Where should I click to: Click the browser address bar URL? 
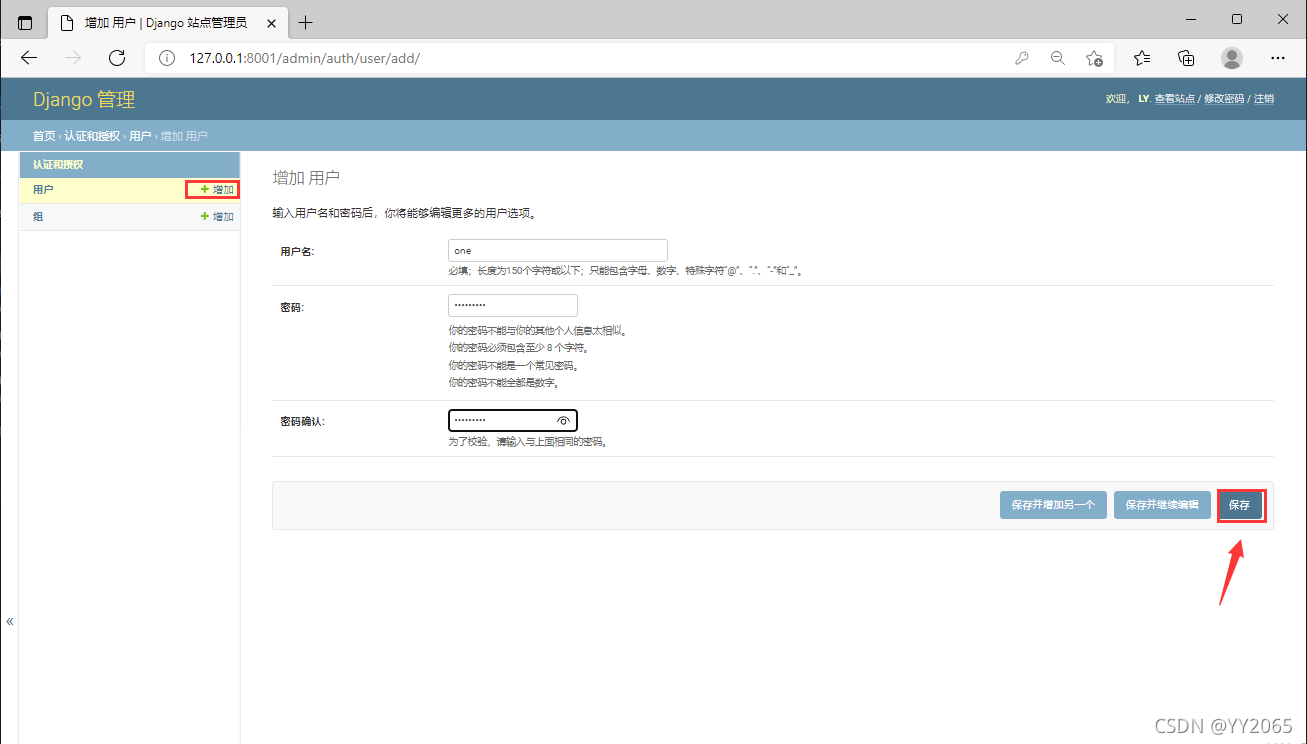click(304, 58)
